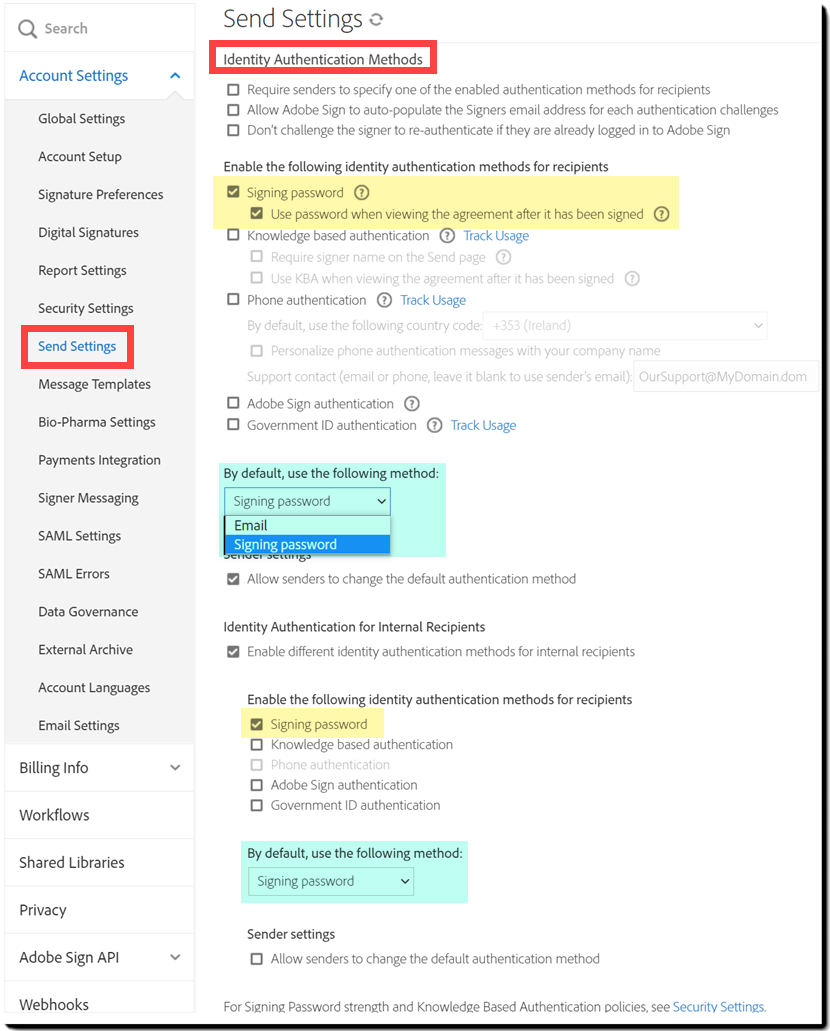This screenshot has width=830, height=1031.
Task: Click help icon after 'Use password when viewing'
Action: click(x=661, y=214)
